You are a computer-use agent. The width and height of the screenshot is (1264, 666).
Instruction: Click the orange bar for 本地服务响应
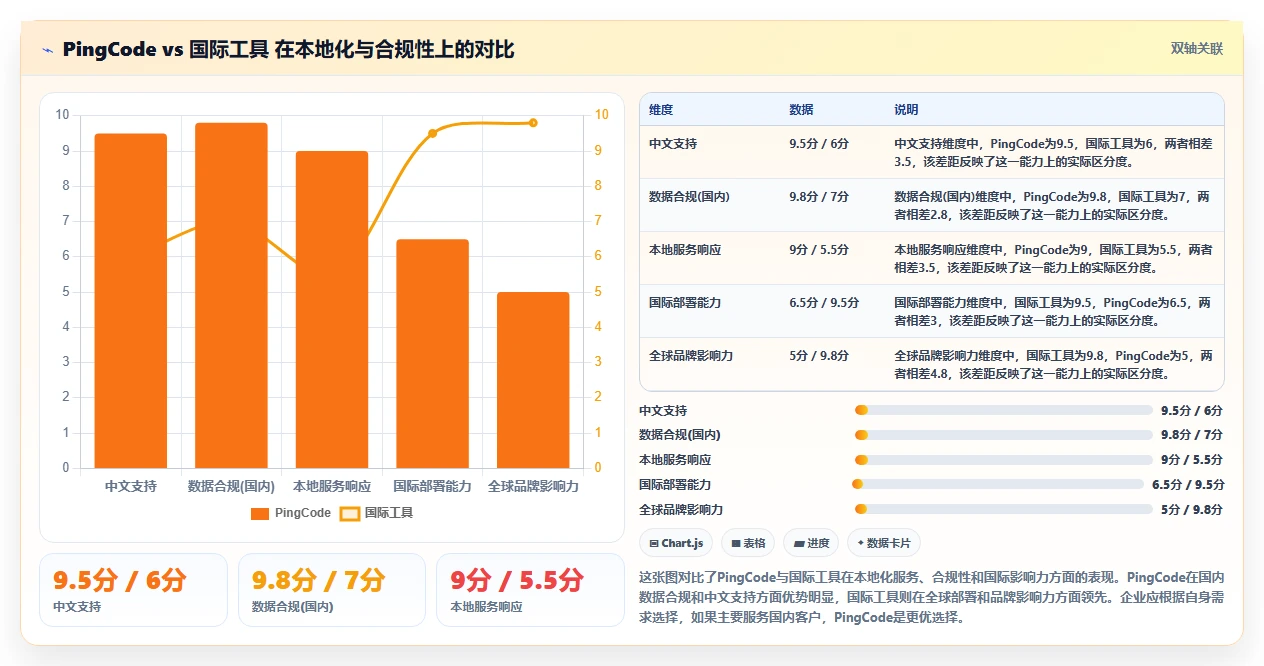pyautogui.click(x=332, y=310)
